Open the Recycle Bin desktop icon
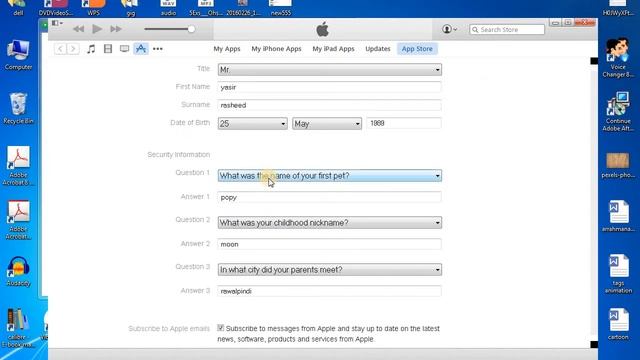Screen dimensions: 640x360 pyautogui.click(x=18, y=108)
